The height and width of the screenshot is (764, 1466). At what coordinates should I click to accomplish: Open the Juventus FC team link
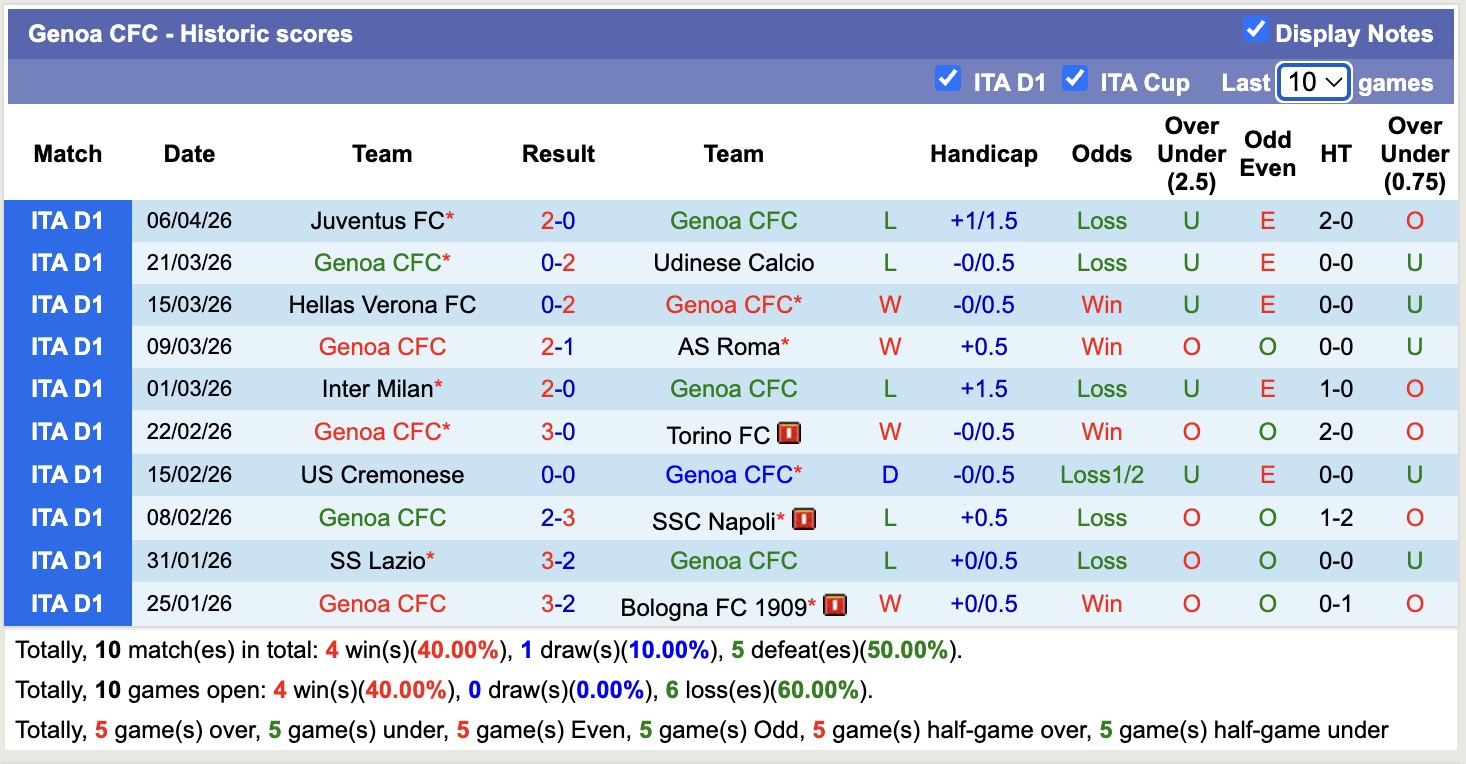375,221
